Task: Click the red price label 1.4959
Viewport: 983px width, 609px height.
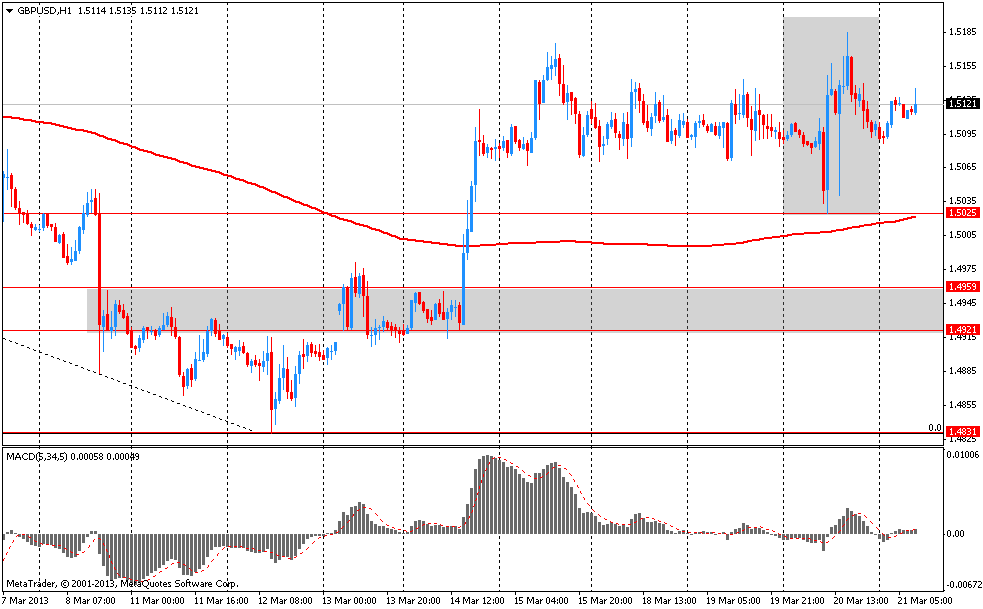Action: click(x=963, y=287)
